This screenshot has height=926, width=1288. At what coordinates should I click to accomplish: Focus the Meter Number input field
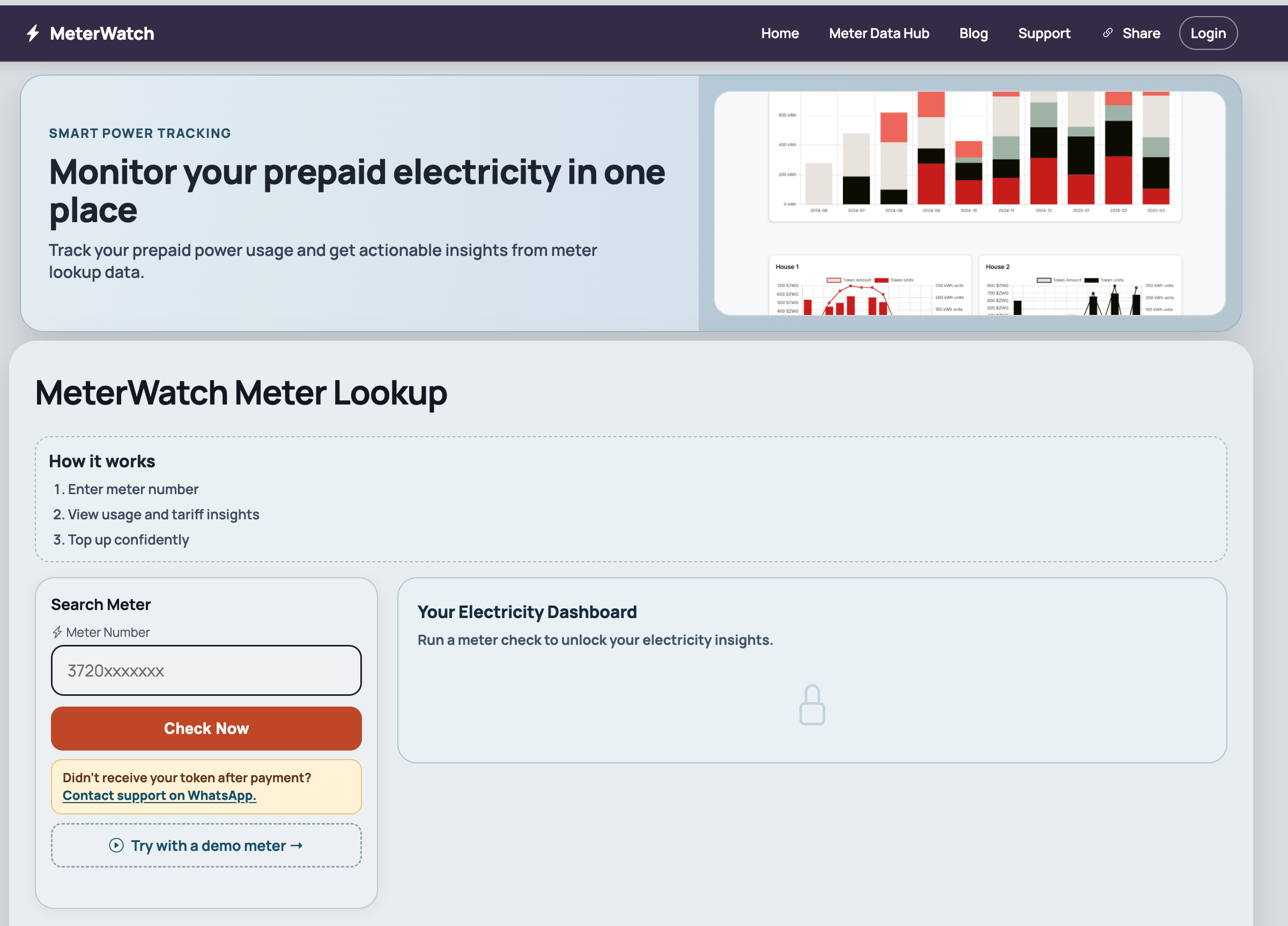(x=206, y=670)
